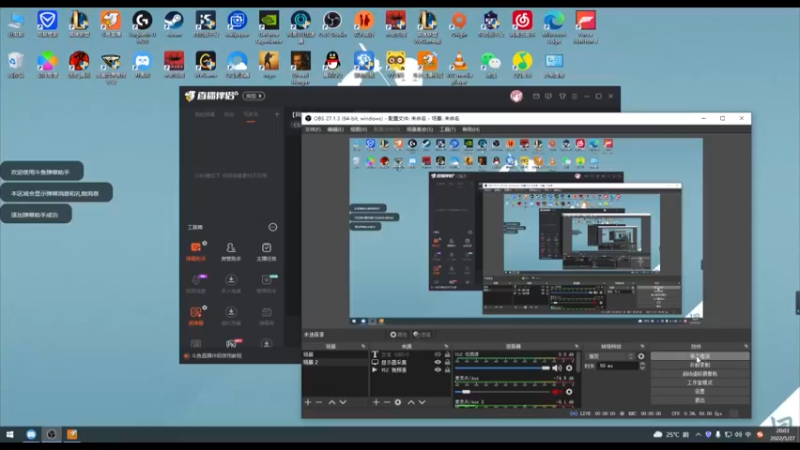Open 工具(T) menu in OBS
This screenshot has width=800, height=450.
tap(447, 130)
